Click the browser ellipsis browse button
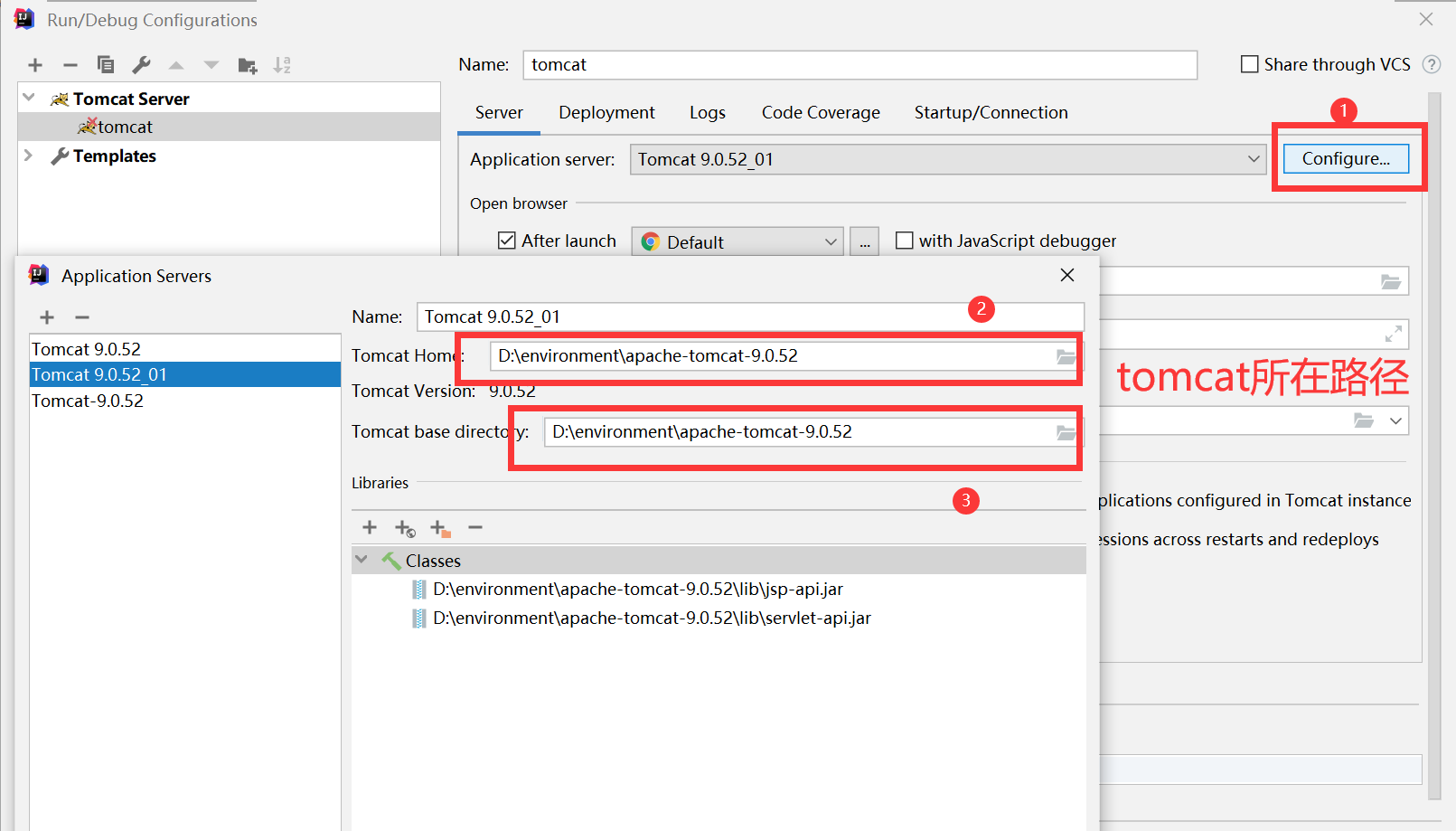The height and width of the screenshot is (831, 1456). click(x=865, y=241)
